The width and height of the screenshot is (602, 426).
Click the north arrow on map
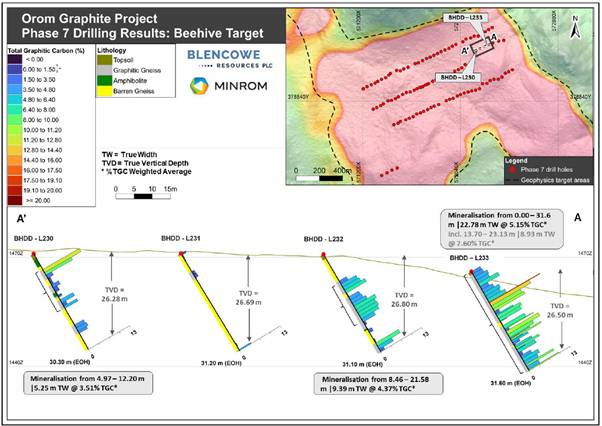pos(575,27)
